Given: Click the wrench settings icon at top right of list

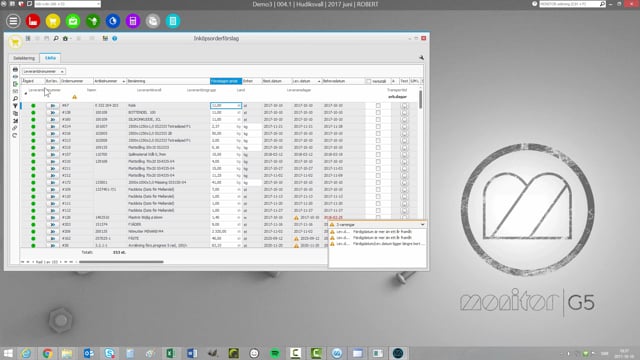Looking at the screenshot, I should click(x=421, y=58).
